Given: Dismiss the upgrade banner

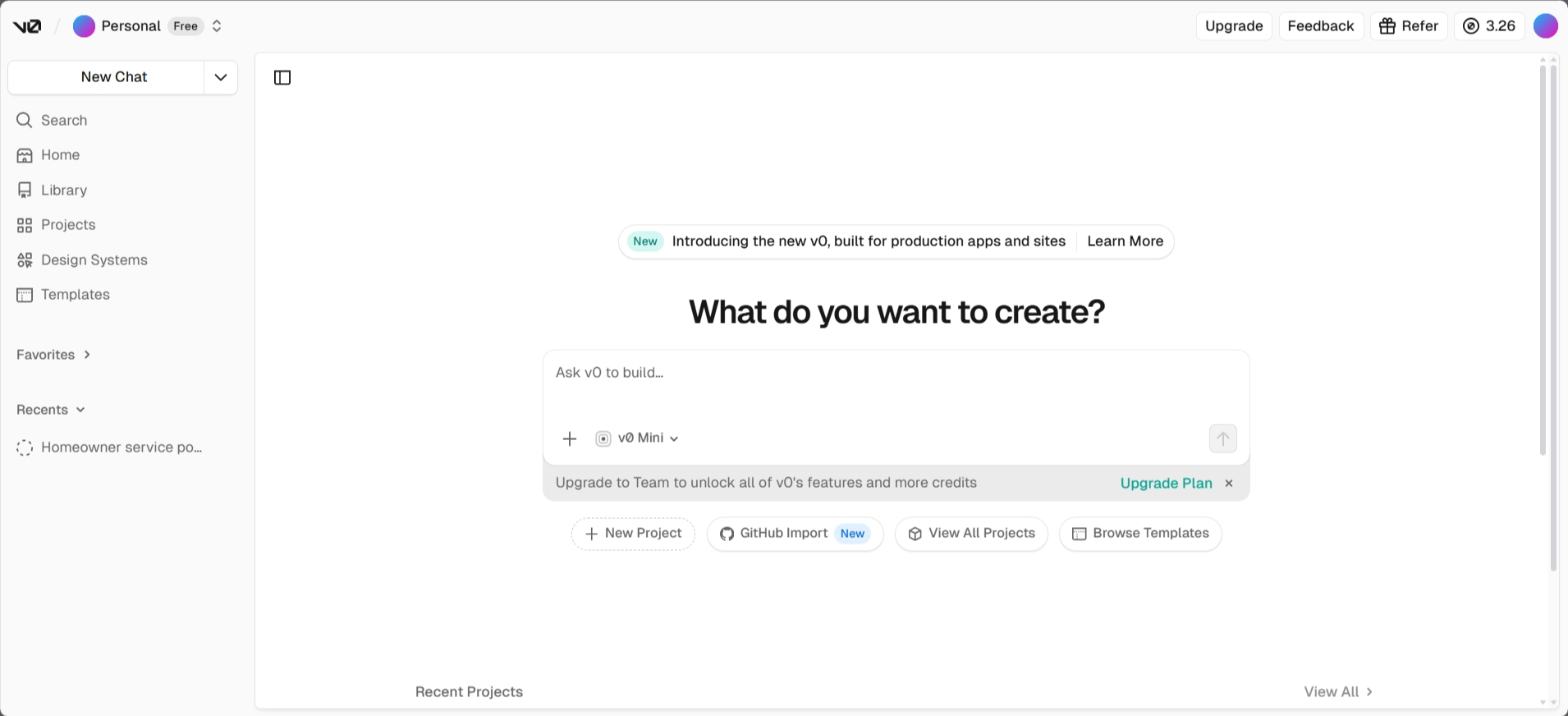Looking at the screenshot, I should click(1229, 484).
